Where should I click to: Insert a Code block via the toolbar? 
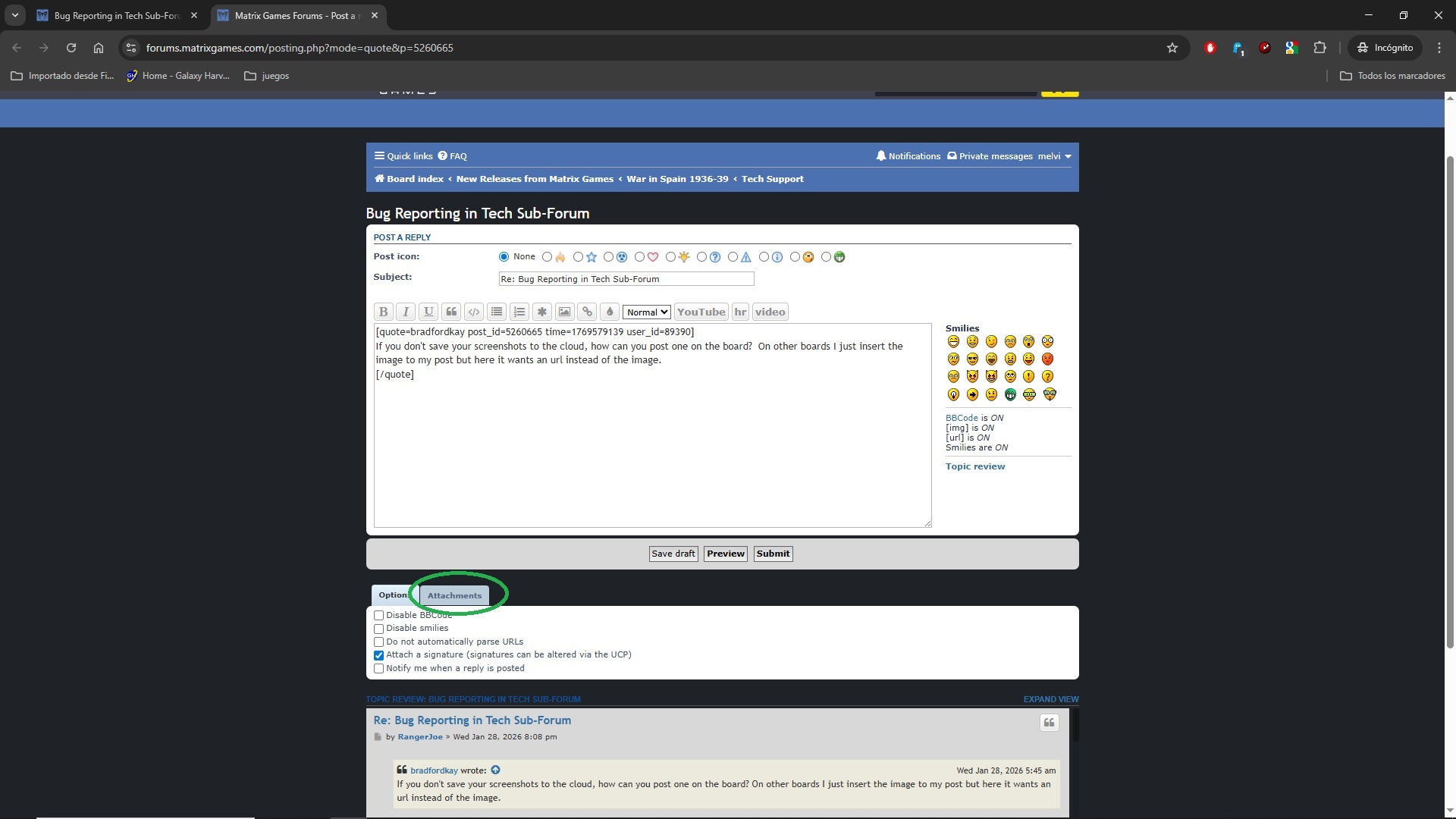(474, 312)
